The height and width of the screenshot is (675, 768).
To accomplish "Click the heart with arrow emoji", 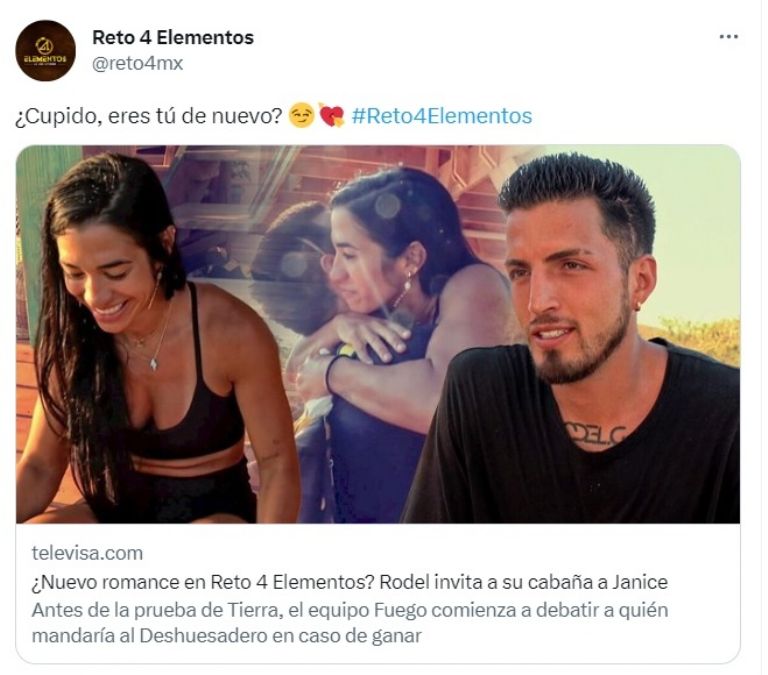I will pyautogui.click(x=332, y=116).
